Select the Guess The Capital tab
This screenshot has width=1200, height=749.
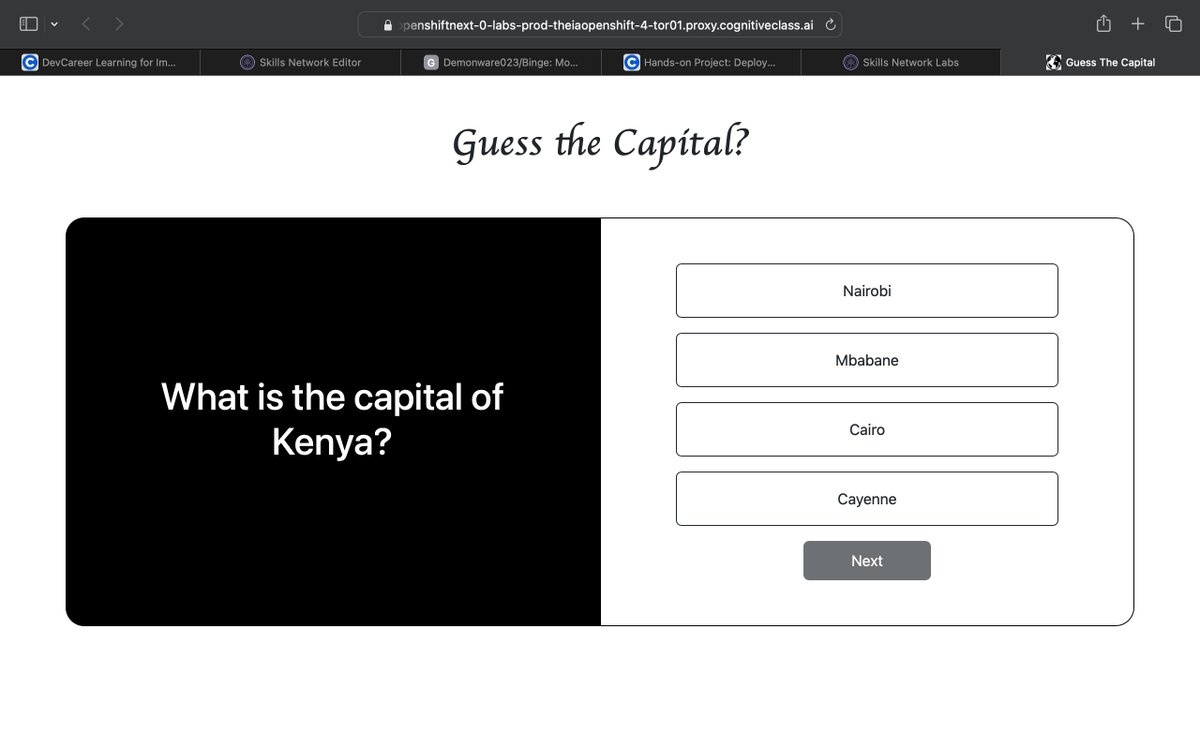point(1100,62)
